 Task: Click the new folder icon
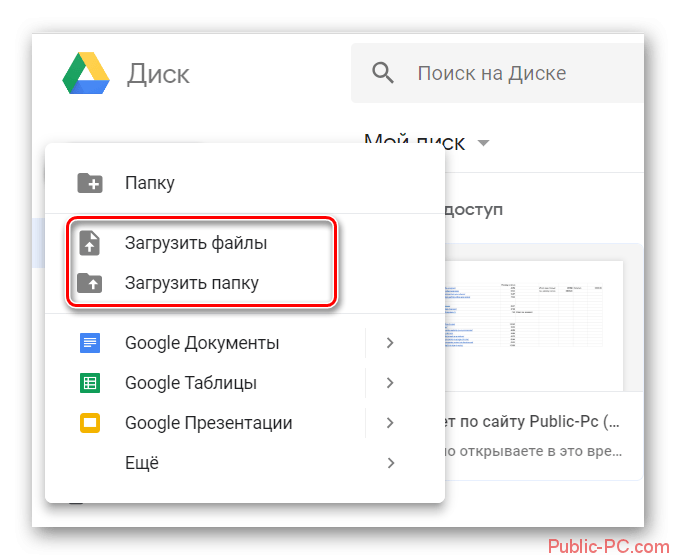click(x=90, y=183)
